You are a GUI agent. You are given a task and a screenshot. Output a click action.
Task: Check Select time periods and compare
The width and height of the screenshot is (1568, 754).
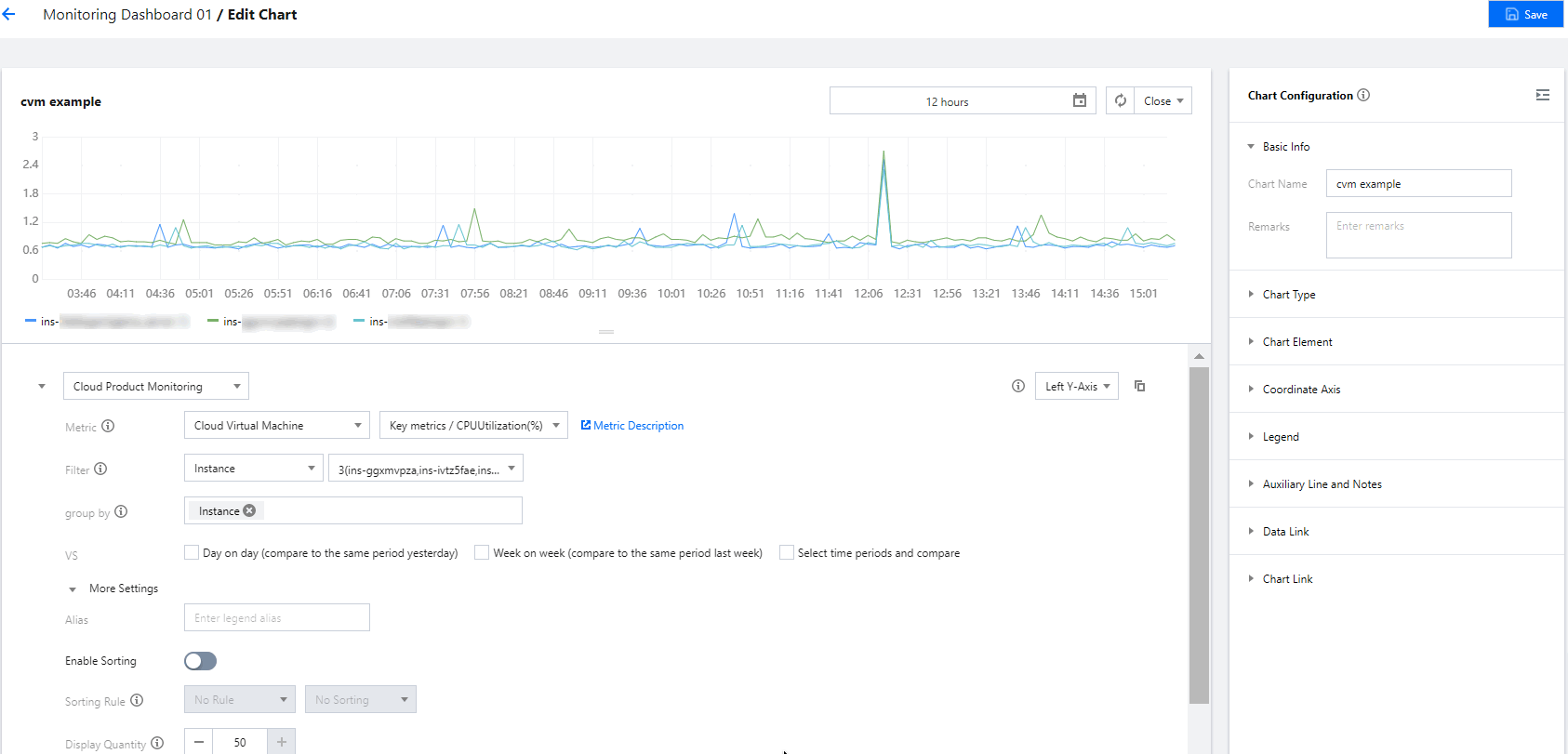(x=787, y=552)
